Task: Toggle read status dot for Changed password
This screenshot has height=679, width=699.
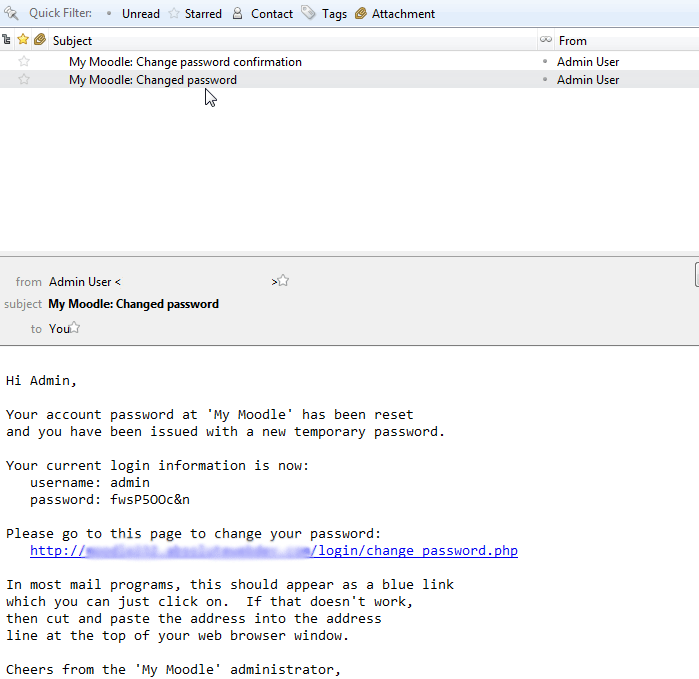Action: tap(545, 79)
